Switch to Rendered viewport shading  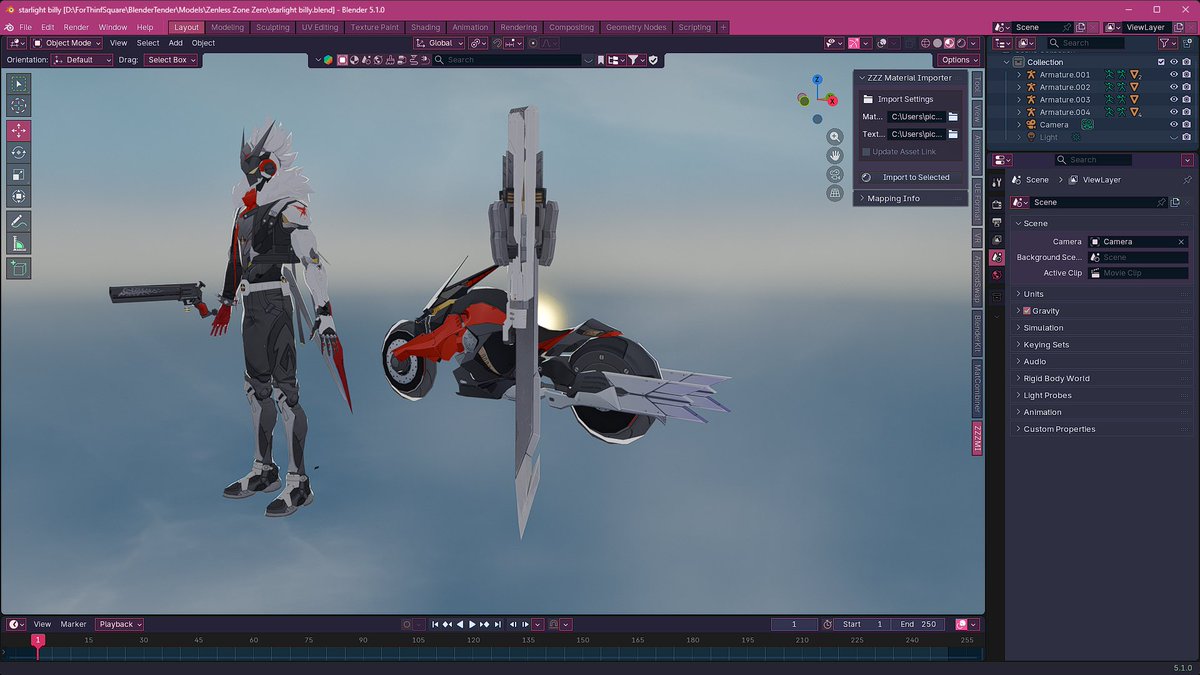point(960,44)
